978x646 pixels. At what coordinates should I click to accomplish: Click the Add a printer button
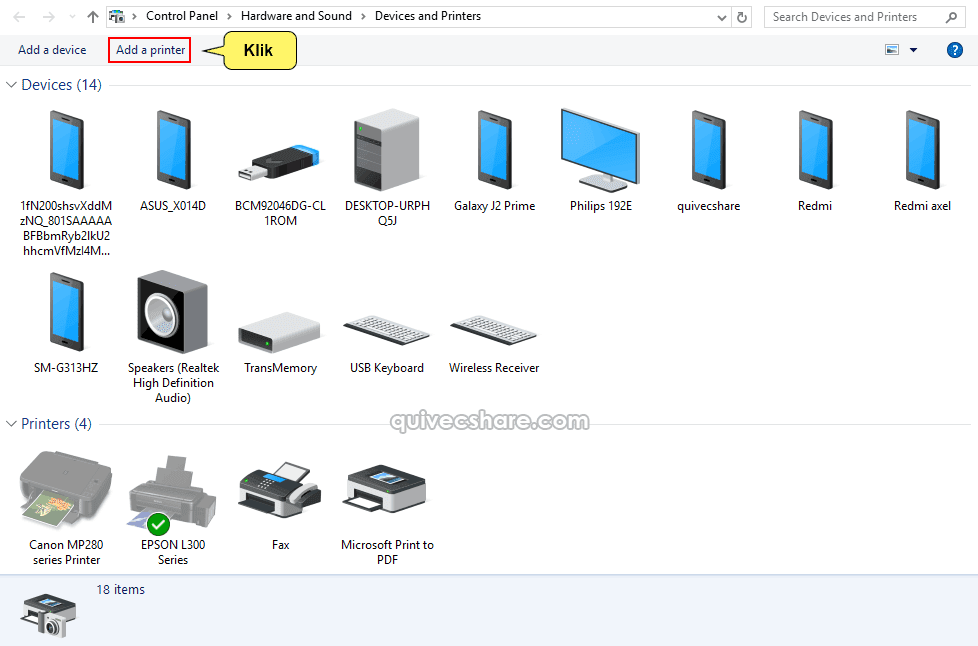click(x=148, y=49)
